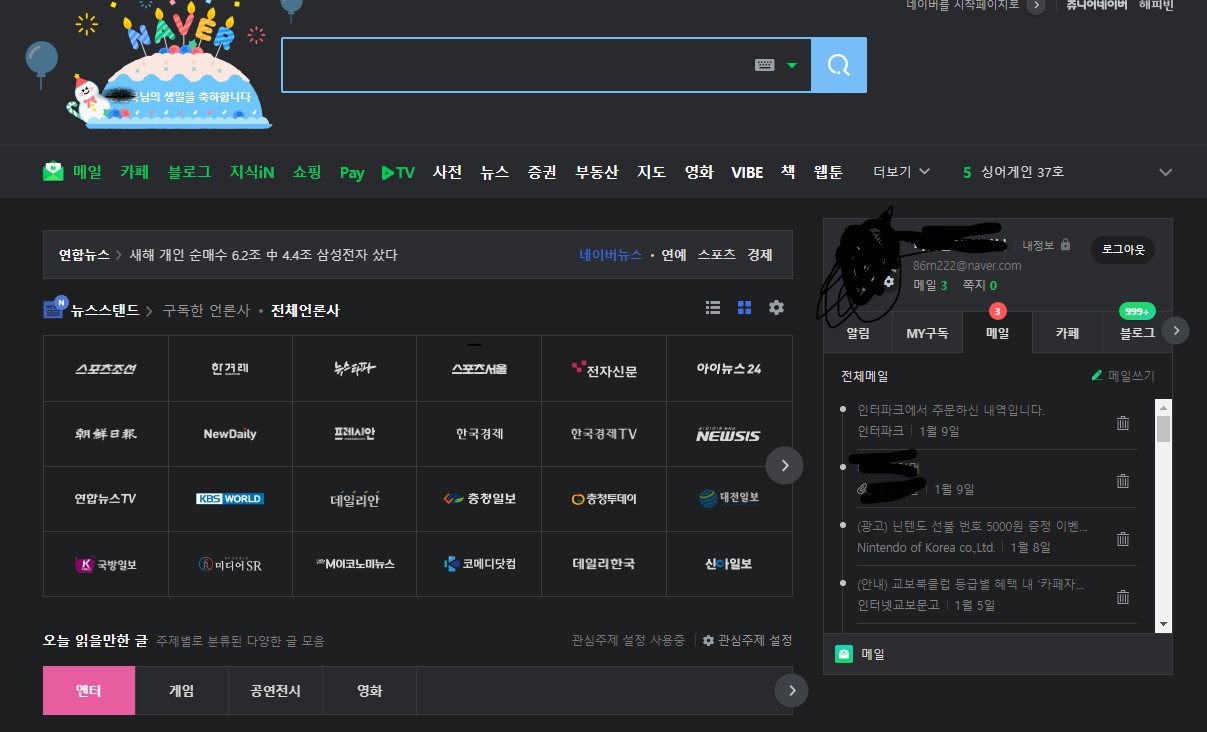Open the 스포츠조선 publisher tile
Screen dimensions: 1207x732
106,369
